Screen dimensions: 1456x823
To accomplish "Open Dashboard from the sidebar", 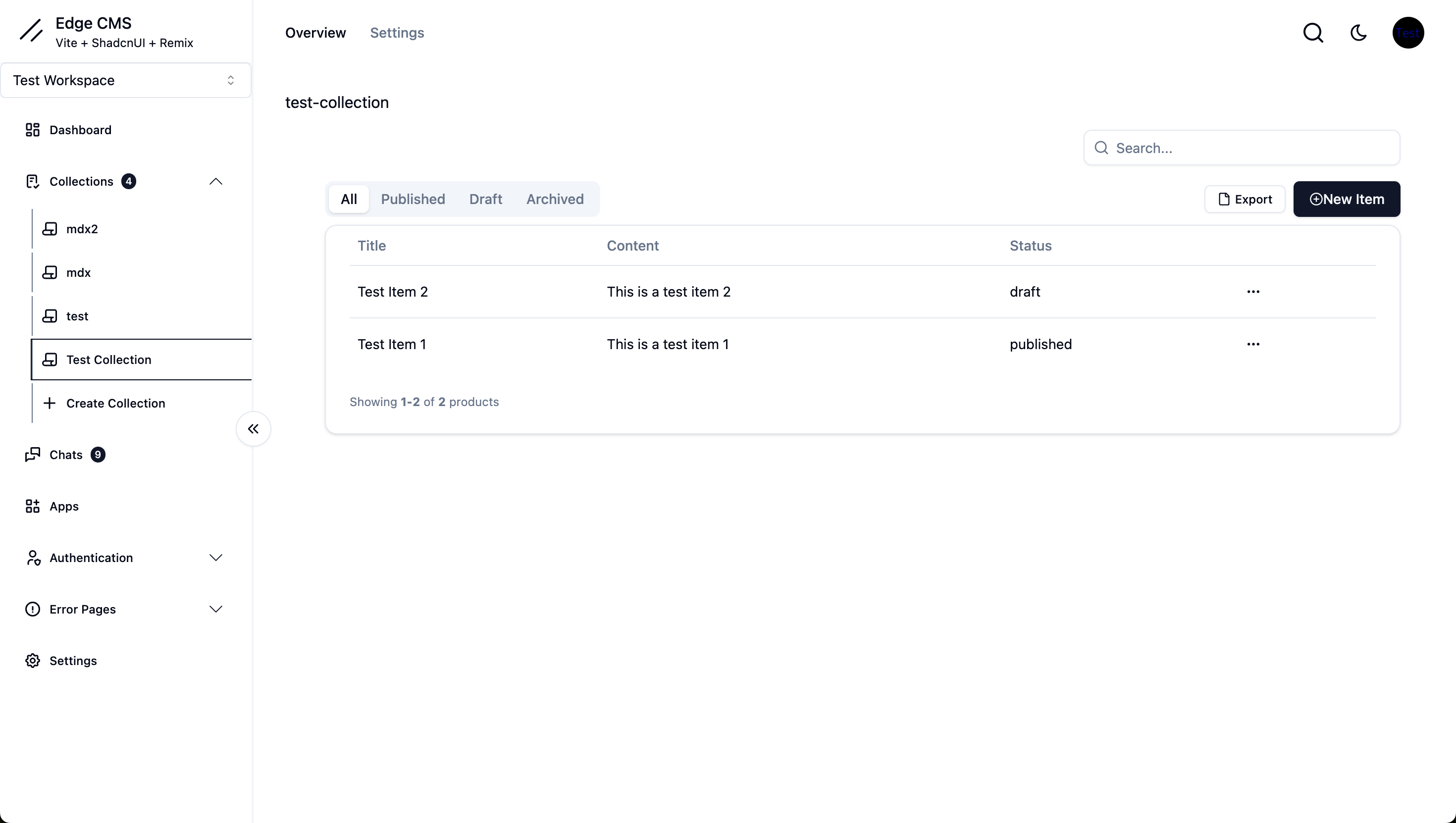I will point(80,130).
